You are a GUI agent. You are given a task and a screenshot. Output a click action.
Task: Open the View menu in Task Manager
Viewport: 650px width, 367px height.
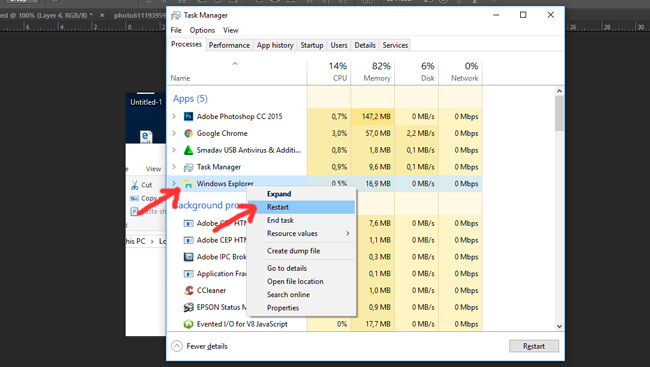(x=230, y=30)
